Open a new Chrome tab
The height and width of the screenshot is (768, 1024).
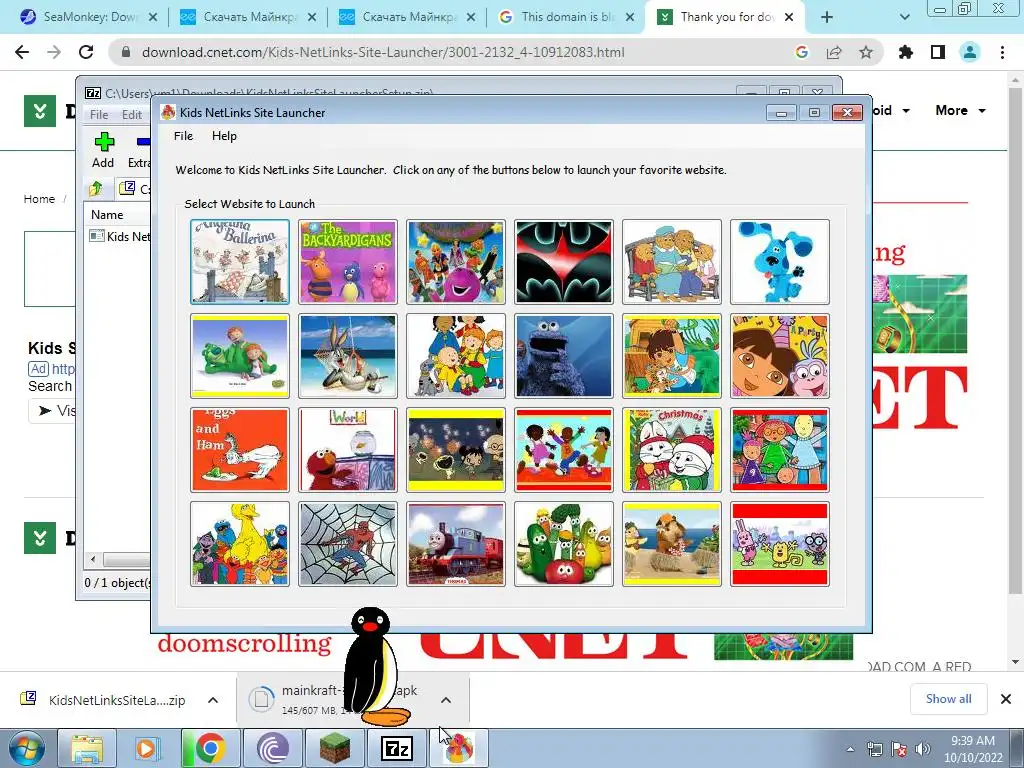pyautogui.click(x=827, y=17)
